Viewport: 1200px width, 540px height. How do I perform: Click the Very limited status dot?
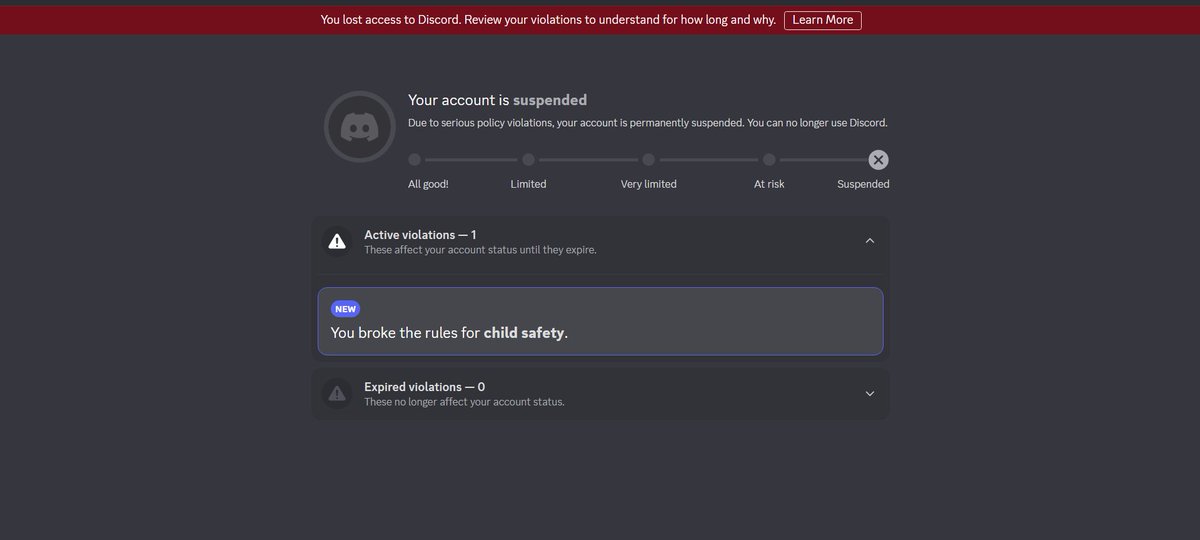click(649, 160)
